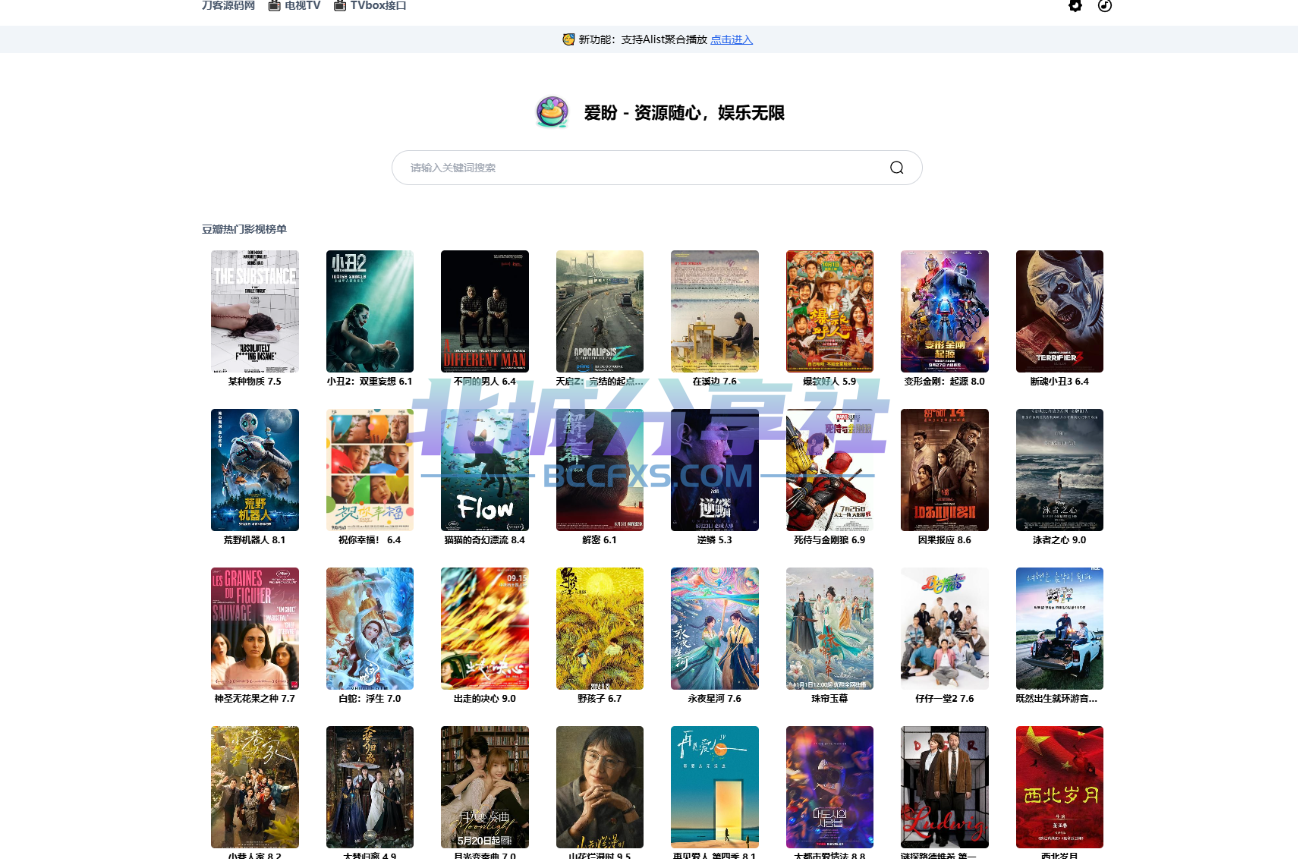Select the 祝你幸福! 6.4 title
This screenshot has height=859, width=1298.
(370, 541)
